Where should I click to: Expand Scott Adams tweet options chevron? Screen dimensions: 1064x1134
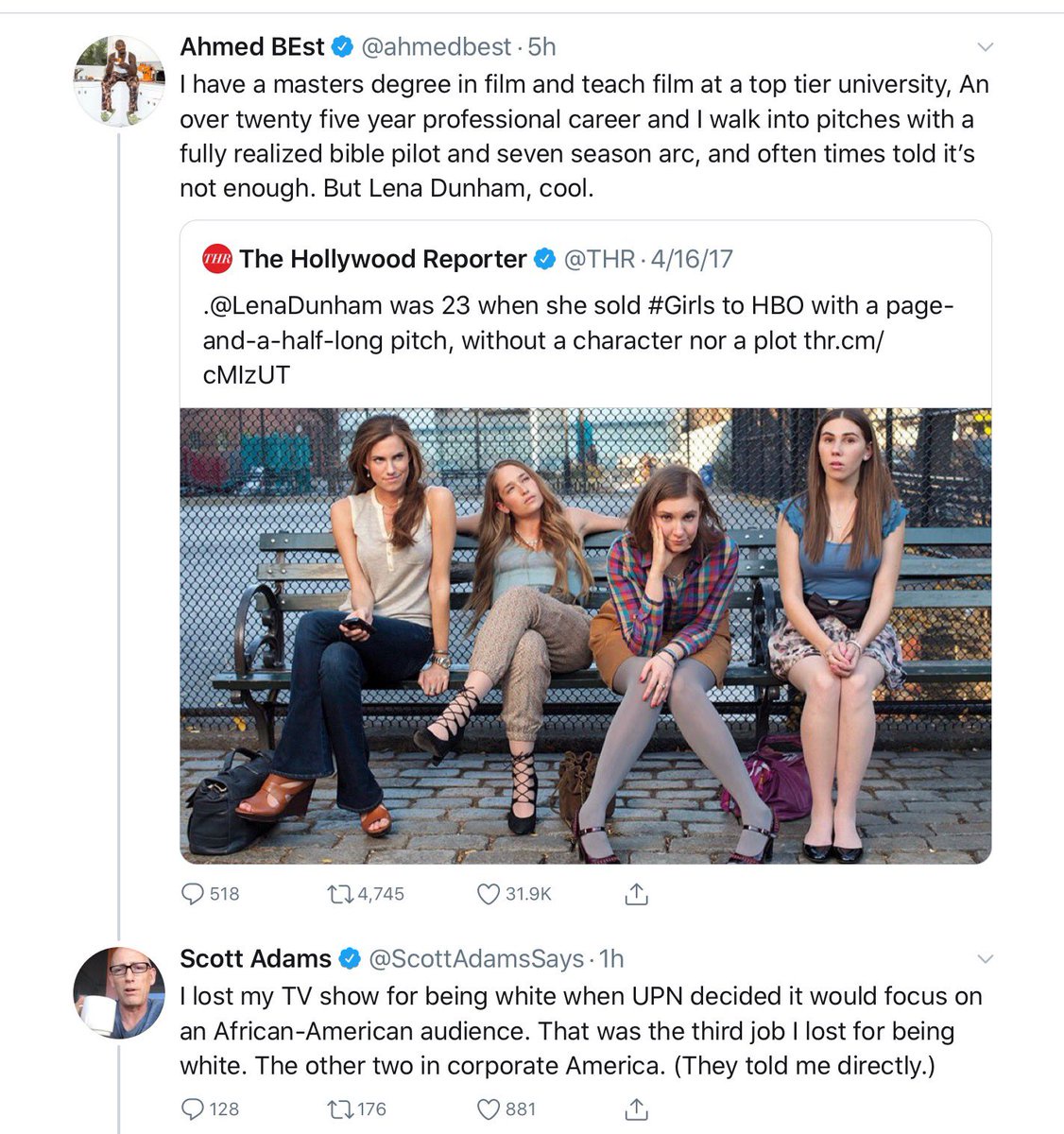point(985,959)
